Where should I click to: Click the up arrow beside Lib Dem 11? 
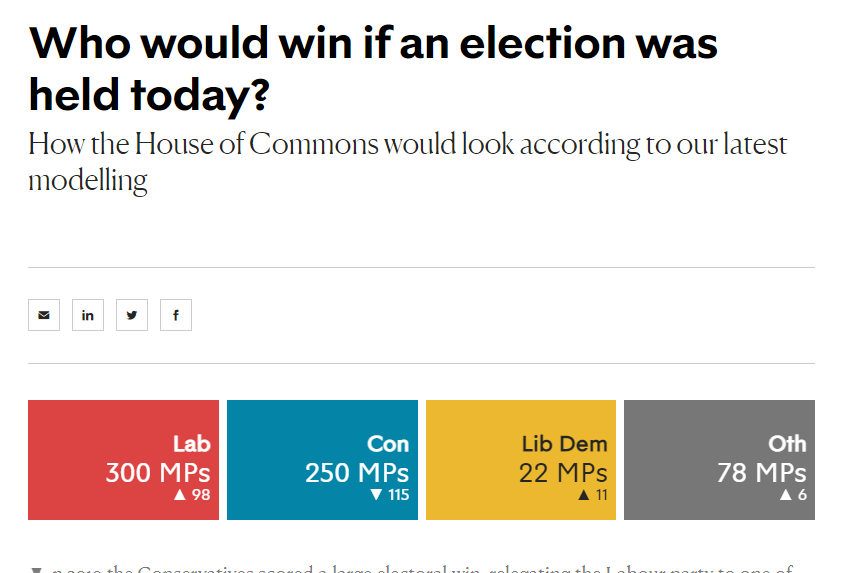coord(584,495)
